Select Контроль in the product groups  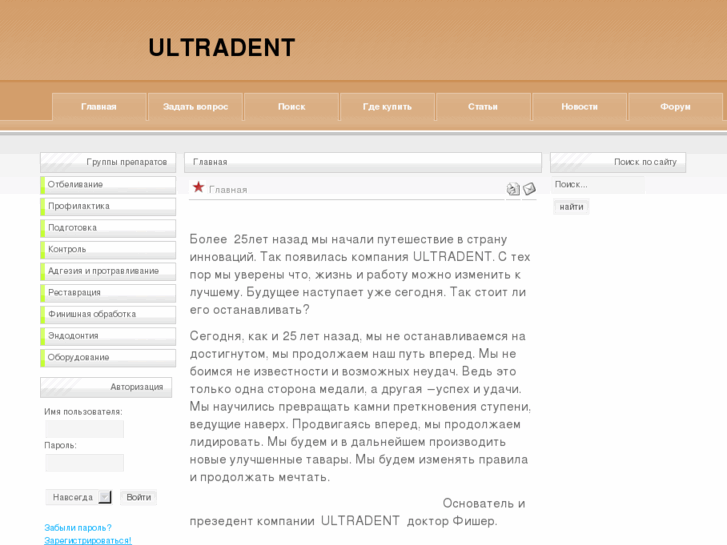[x=108, y=250]
